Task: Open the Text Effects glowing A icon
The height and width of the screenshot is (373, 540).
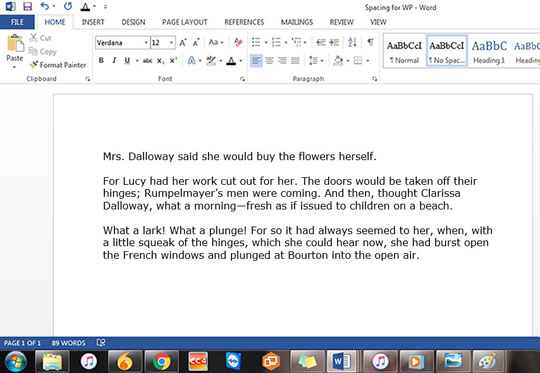Action: 191,61
